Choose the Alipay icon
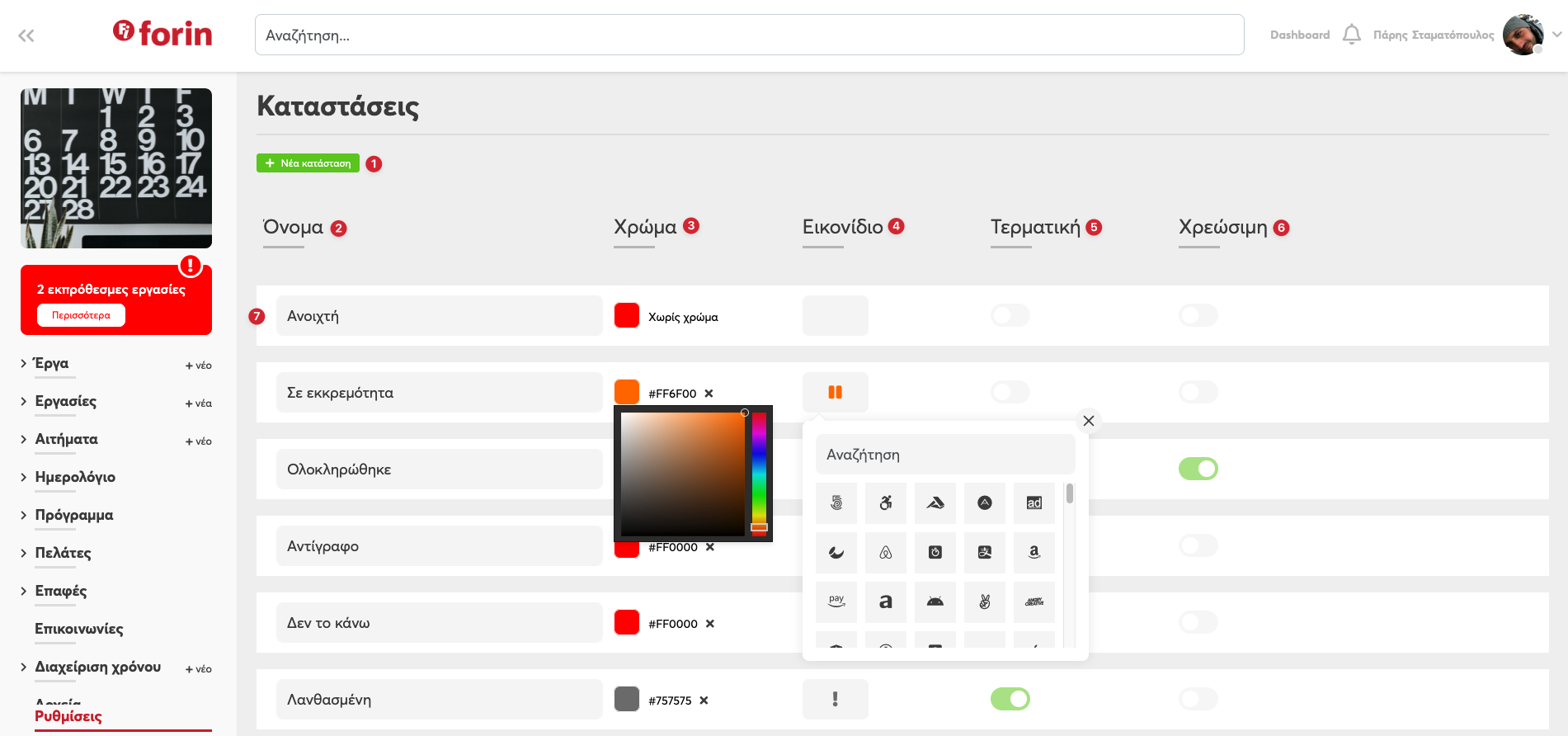 click(984, 553)
